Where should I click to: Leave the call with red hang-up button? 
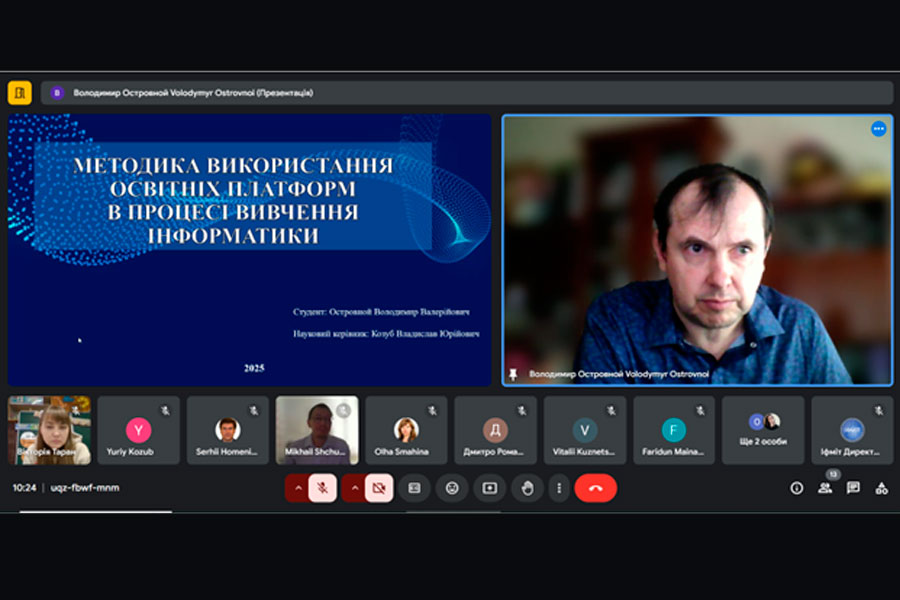(x=596, y=488)
